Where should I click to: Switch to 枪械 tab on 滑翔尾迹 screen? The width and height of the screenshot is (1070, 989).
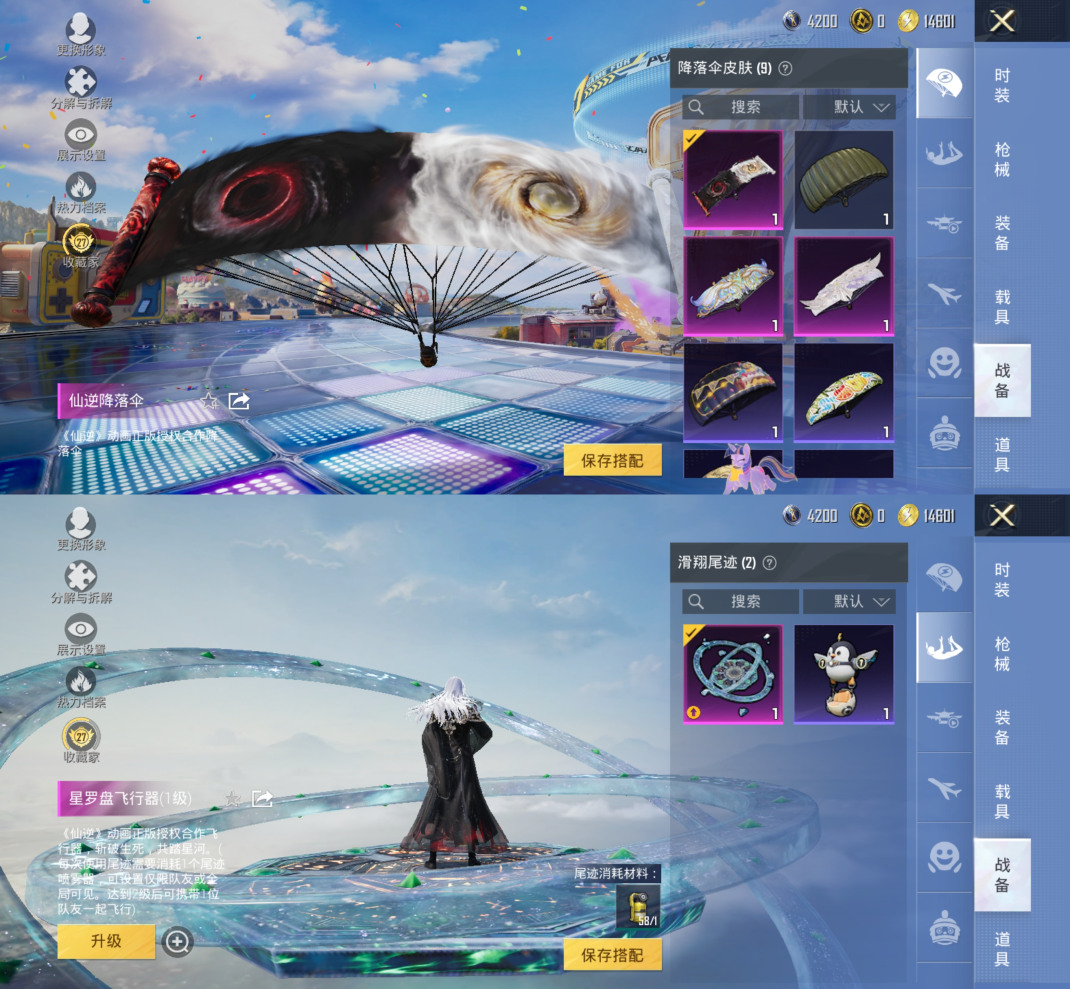pos(1002,654)
